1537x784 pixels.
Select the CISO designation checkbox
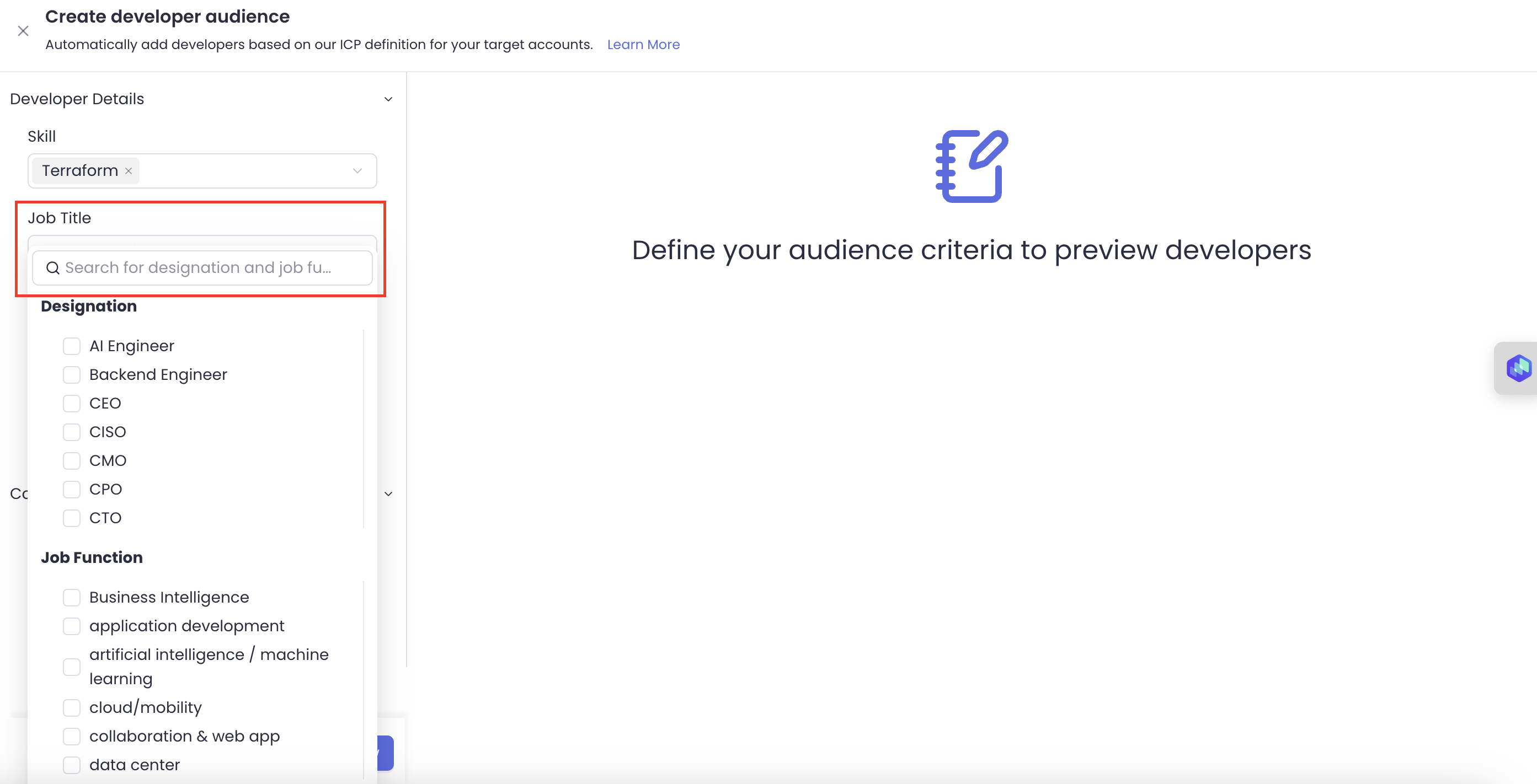[x=72, y=432]
